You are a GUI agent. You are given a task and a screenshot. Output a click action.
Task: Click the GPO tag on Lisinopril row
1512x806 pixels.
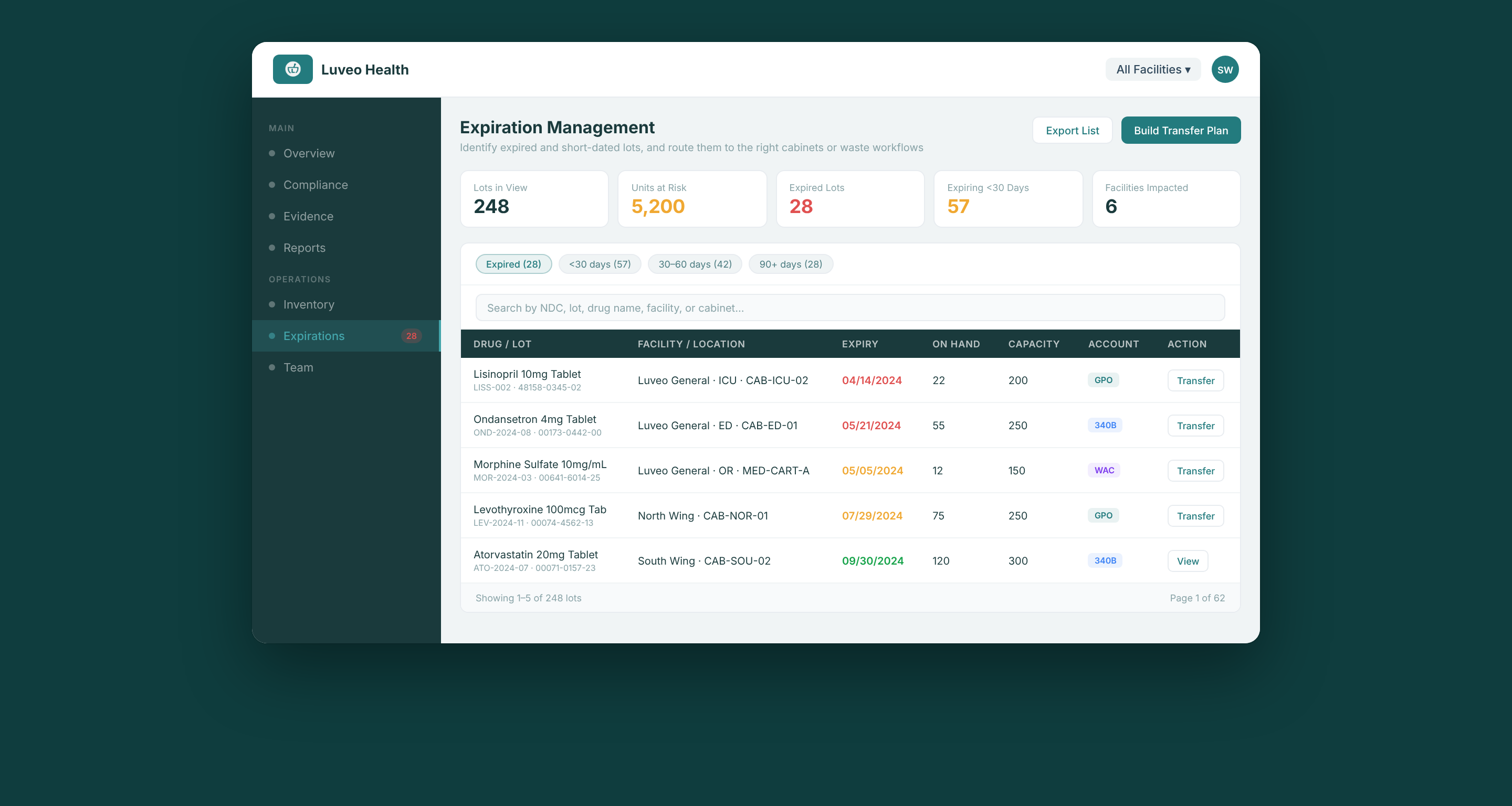[1103, 380]
